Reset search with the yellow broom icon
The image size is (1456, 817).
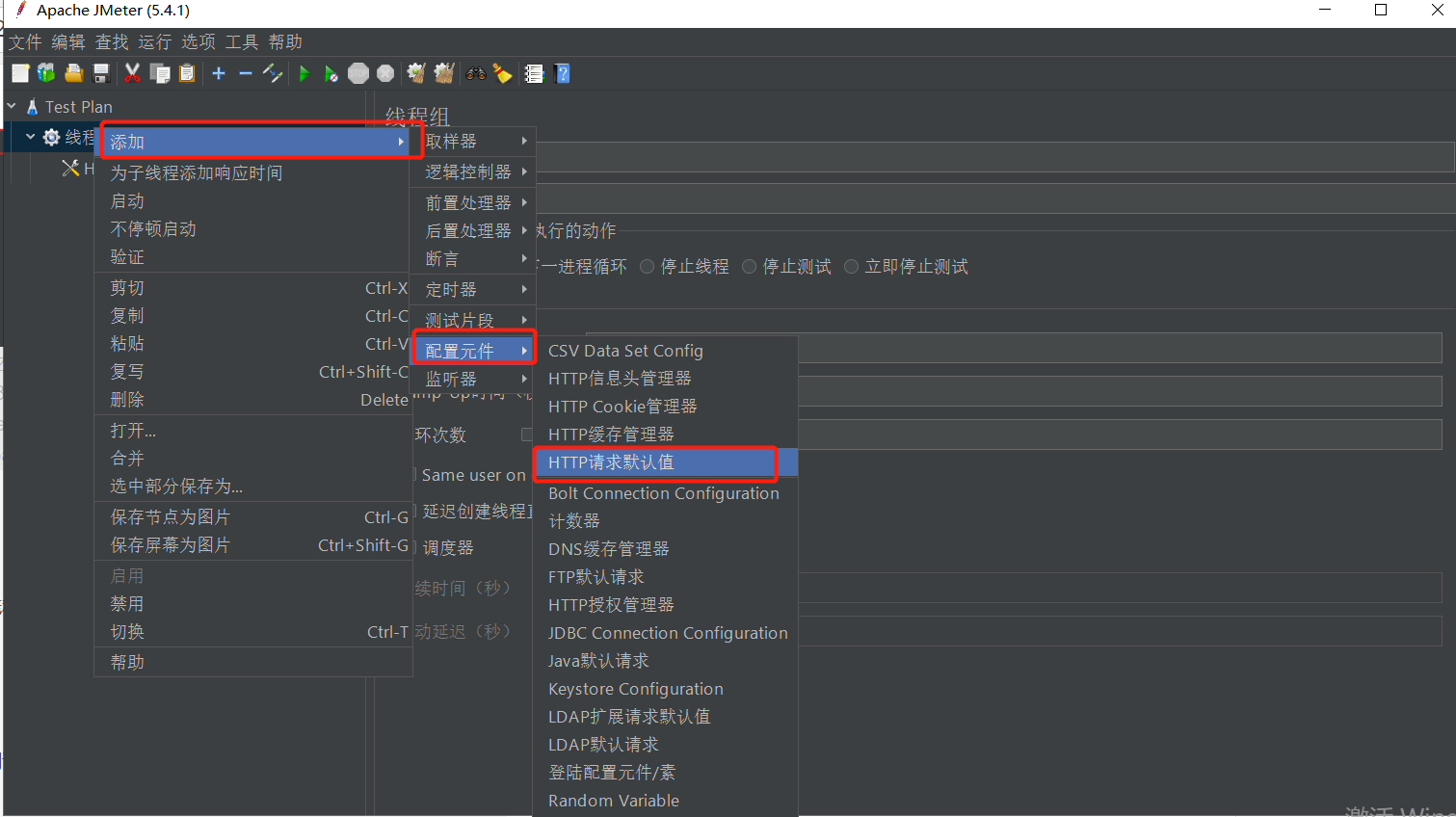[502, 73]
